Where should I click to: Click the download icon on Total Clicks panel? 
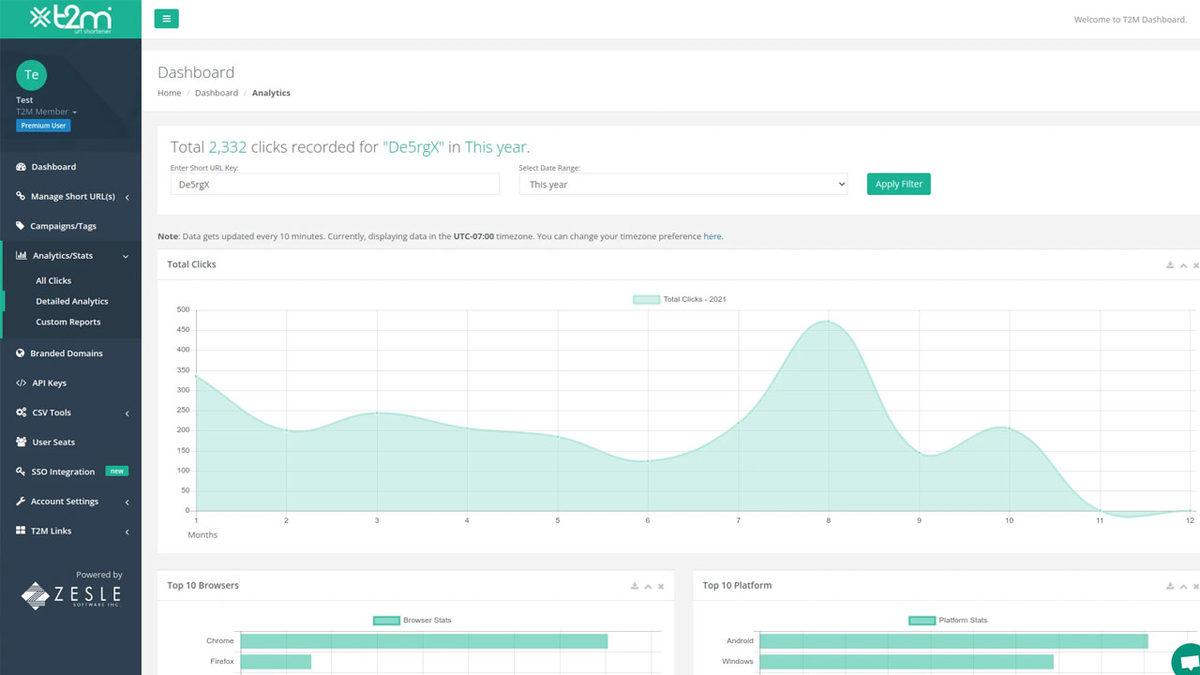[1170, 265]
